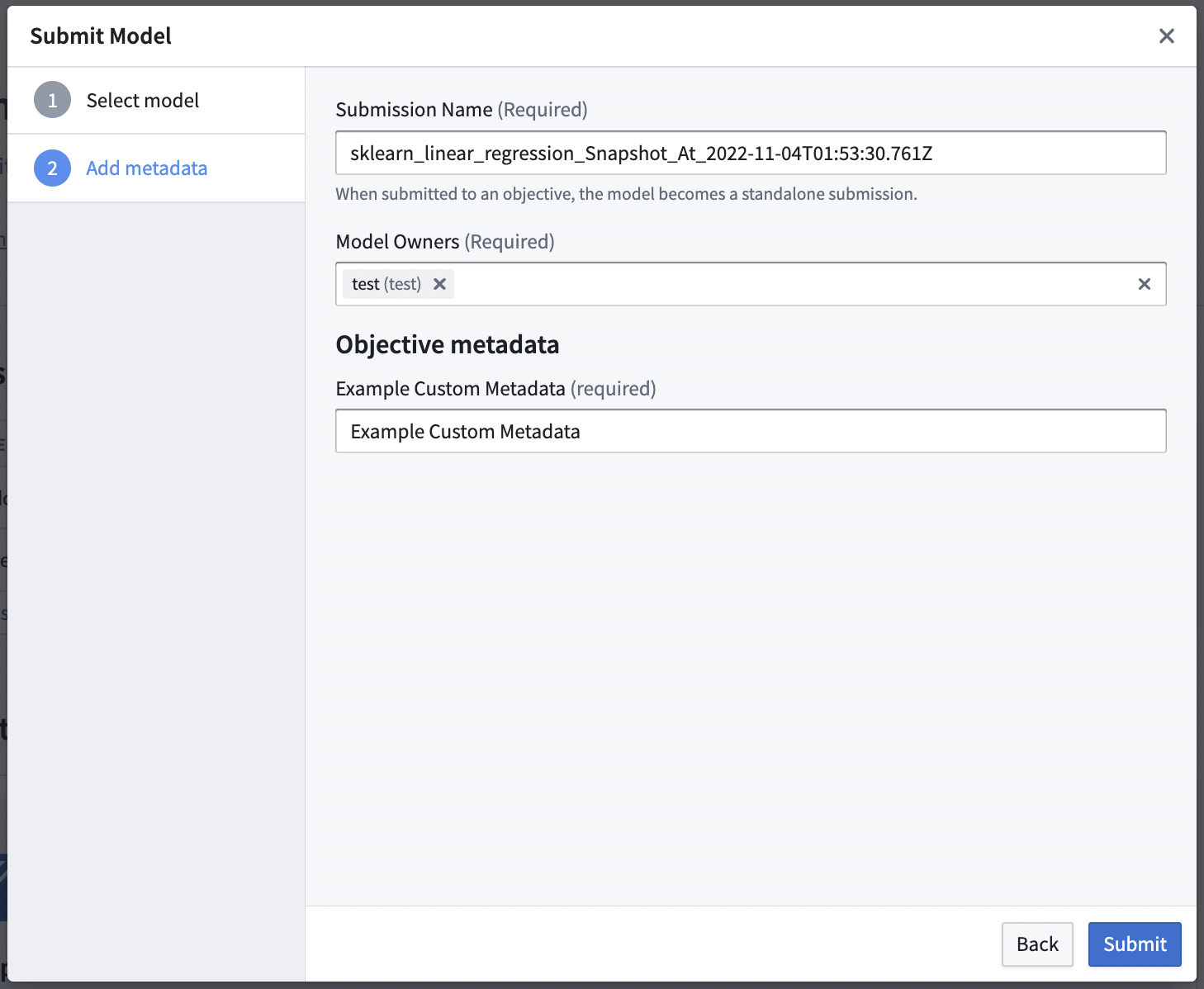Select the test (test) owner tag
1204x989 pixels.
pos(386,284)
